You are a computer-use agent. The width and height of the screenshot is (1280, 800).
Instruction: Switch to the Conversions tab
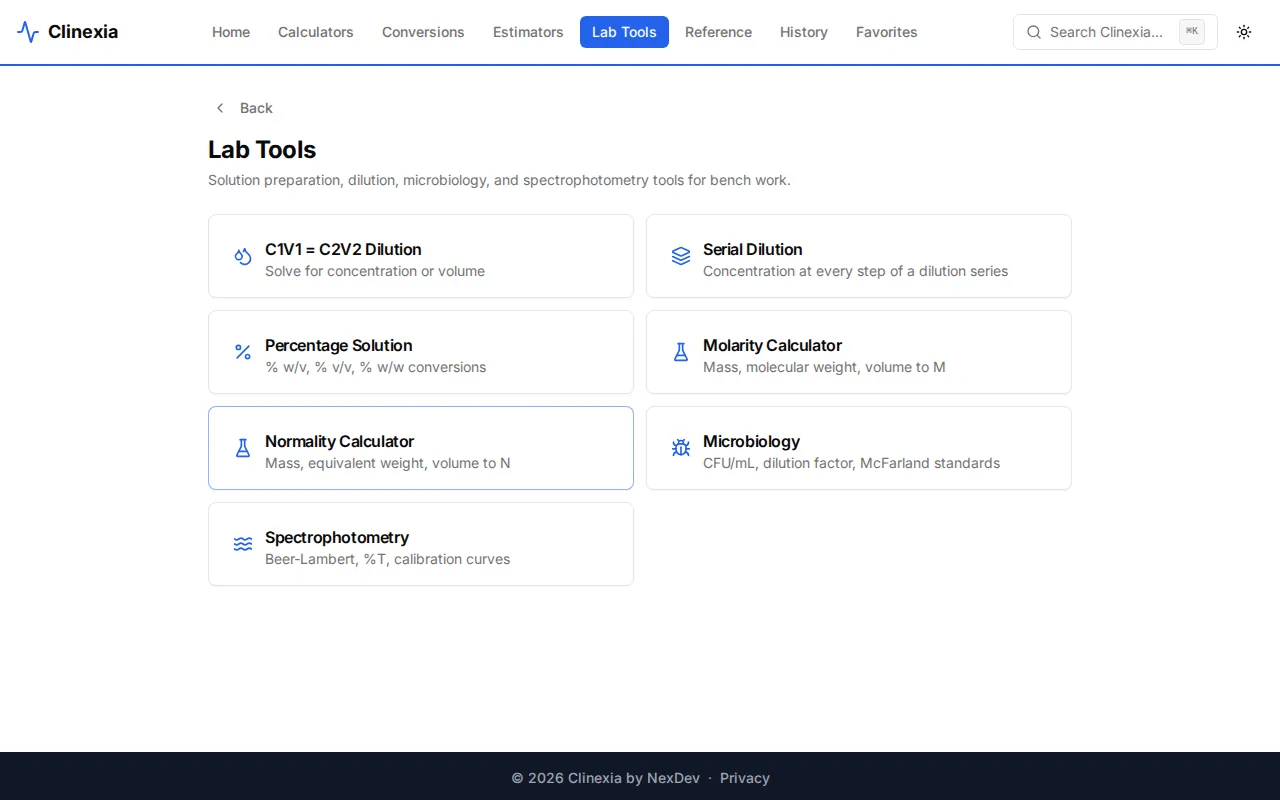coord(423,32)
